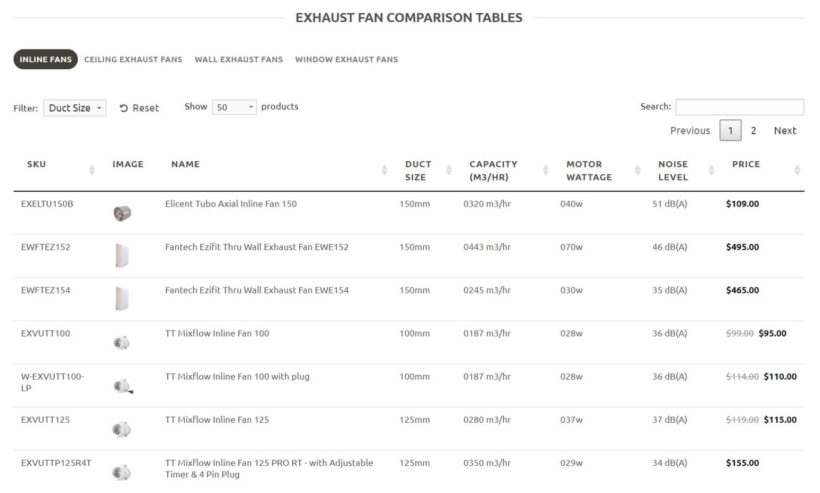
Task: Open Elicent Tubo Axial Inline Fan 150
Action: [230, 204]
